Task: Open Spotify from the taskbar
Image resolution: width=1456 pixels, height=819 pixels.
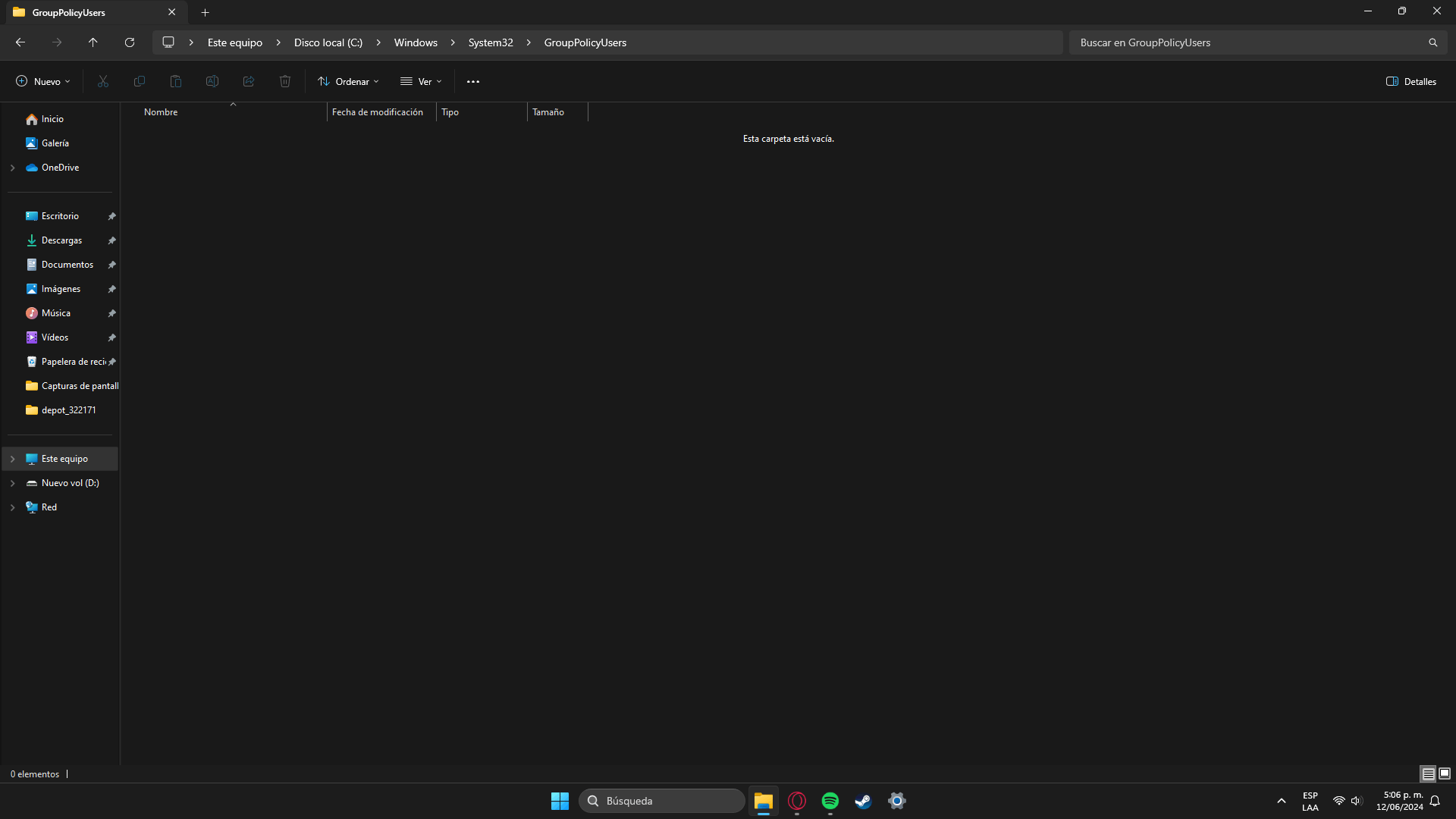Action: click(830, 801)
